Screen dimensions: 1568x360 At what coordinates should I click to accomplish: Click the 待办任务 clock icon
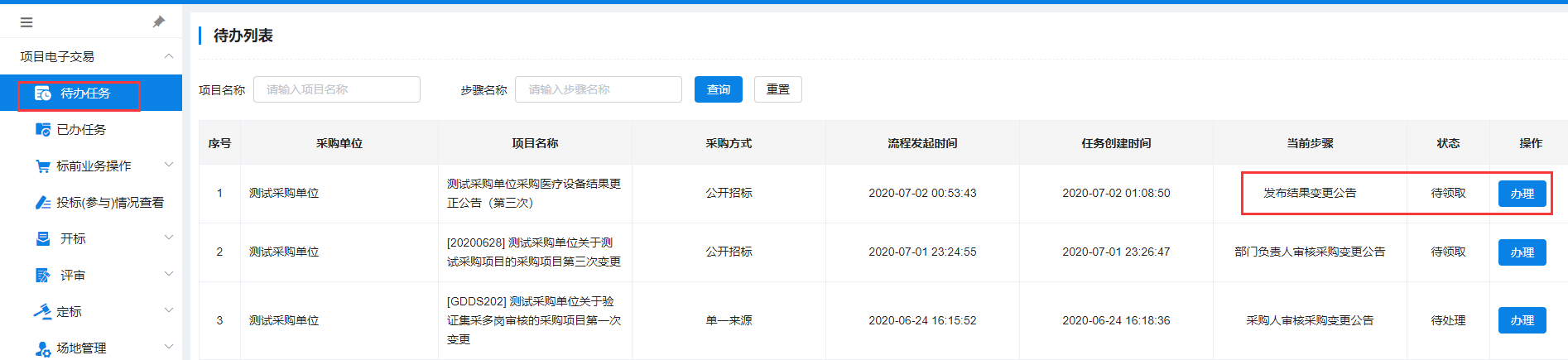pyautogui.click(x=43, y=94)
